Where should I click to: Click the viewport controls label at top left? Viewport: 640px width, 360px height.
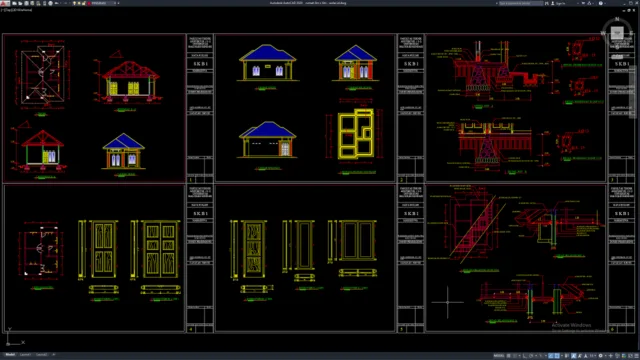(16, 10)
